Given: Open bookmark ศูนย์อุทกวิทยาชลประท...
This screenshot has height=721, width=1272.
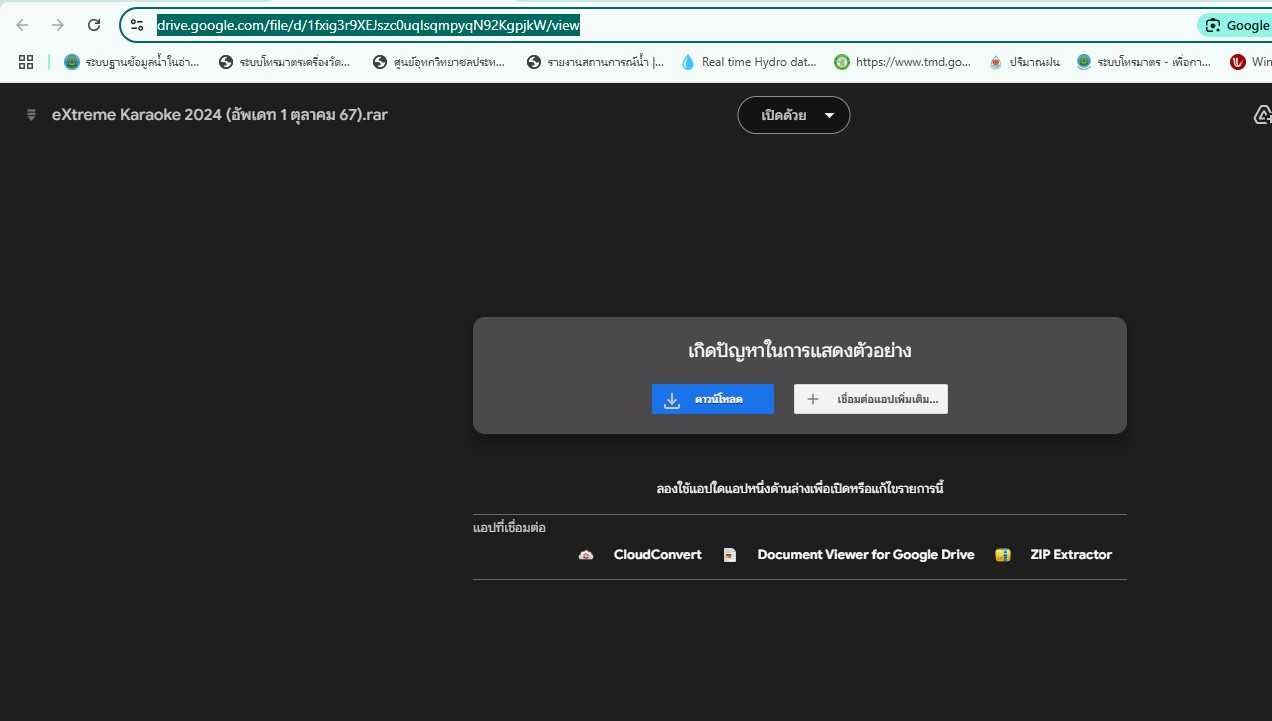Looking at the screenshot, I should (x=439, y=62).
